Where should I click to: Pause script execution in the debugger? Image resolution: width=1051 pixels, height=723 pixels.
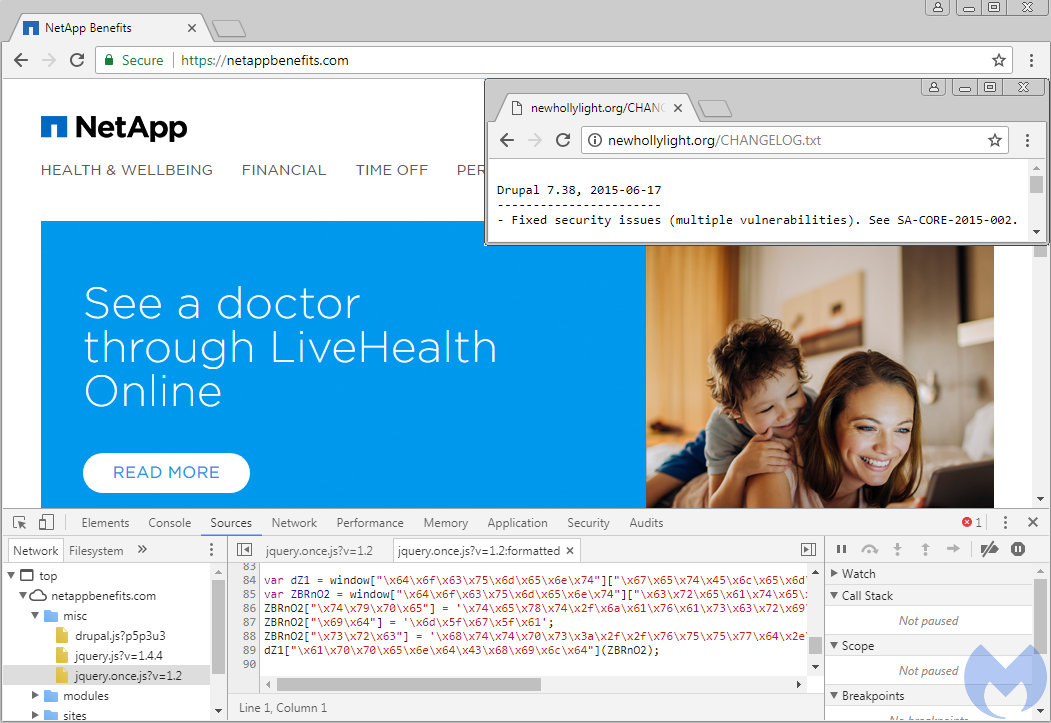coord(841,549)
